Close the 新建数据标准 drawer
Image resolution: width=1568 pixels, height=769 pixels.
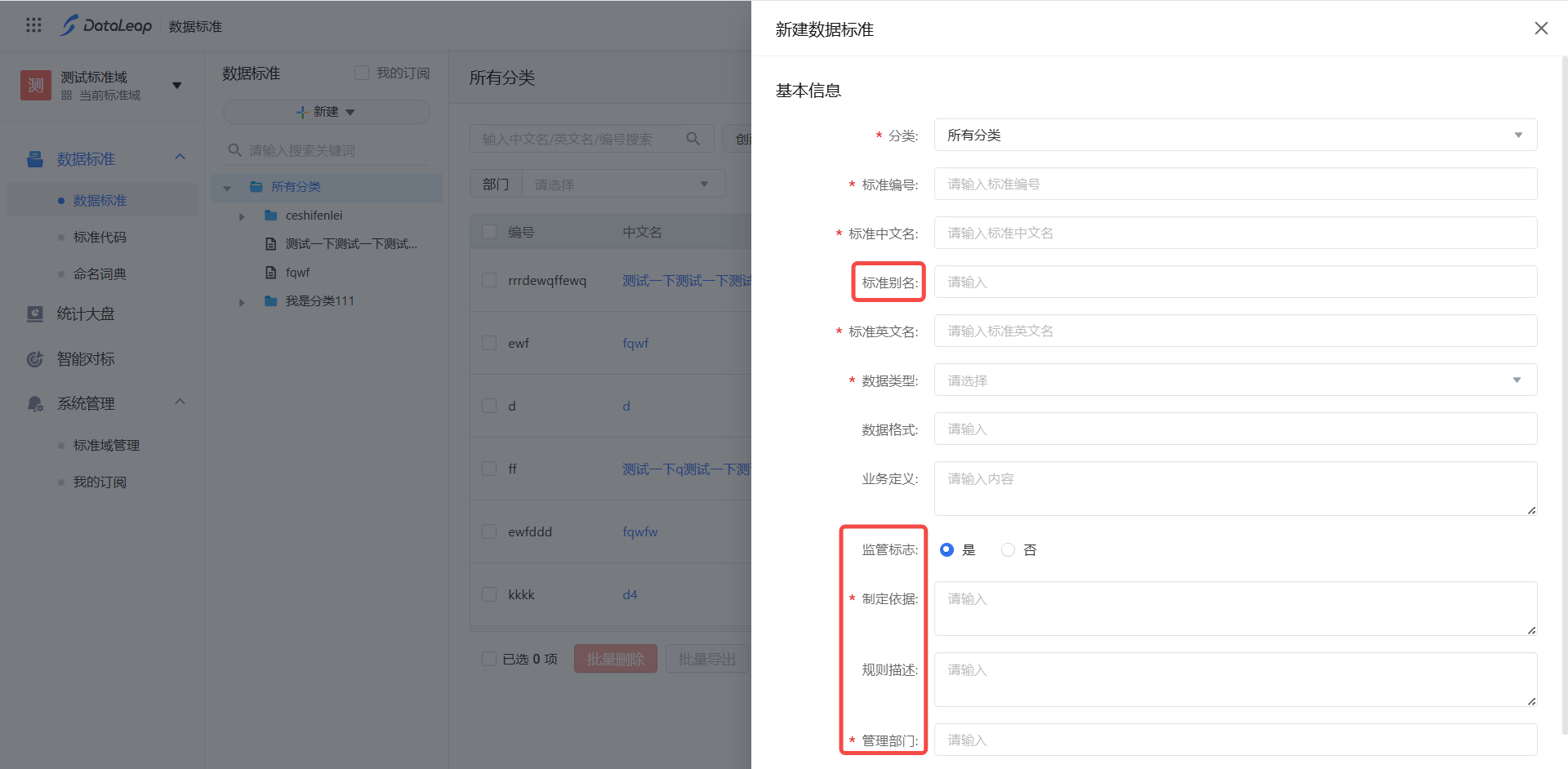1541,29
